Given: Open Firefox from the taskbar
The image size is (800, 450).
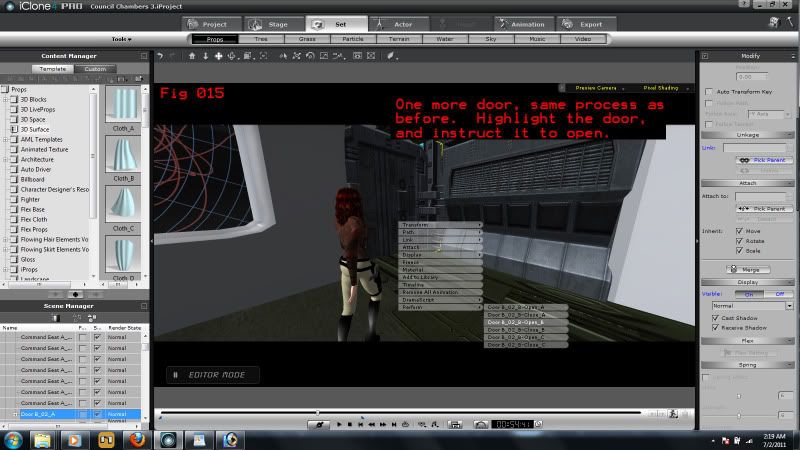Looking at the screenshot, I should (137, 440).
